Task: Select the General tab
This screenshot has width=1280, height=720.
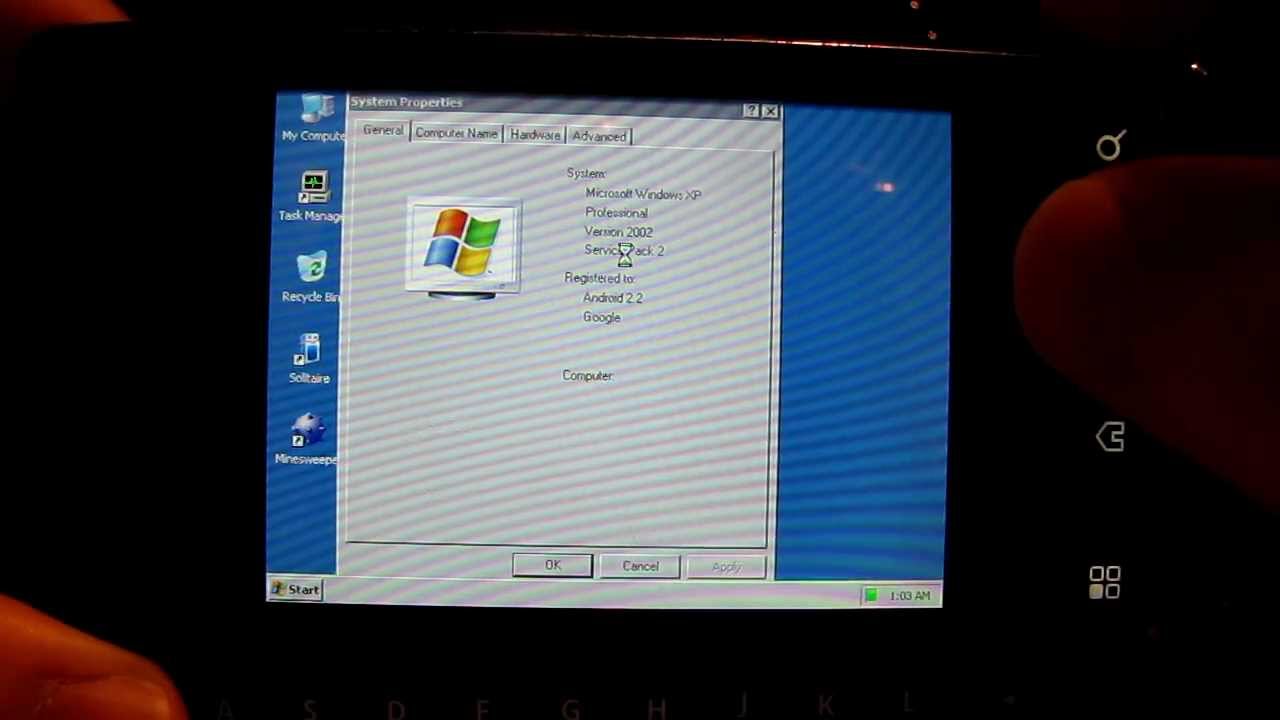Action: coord(383,131)
